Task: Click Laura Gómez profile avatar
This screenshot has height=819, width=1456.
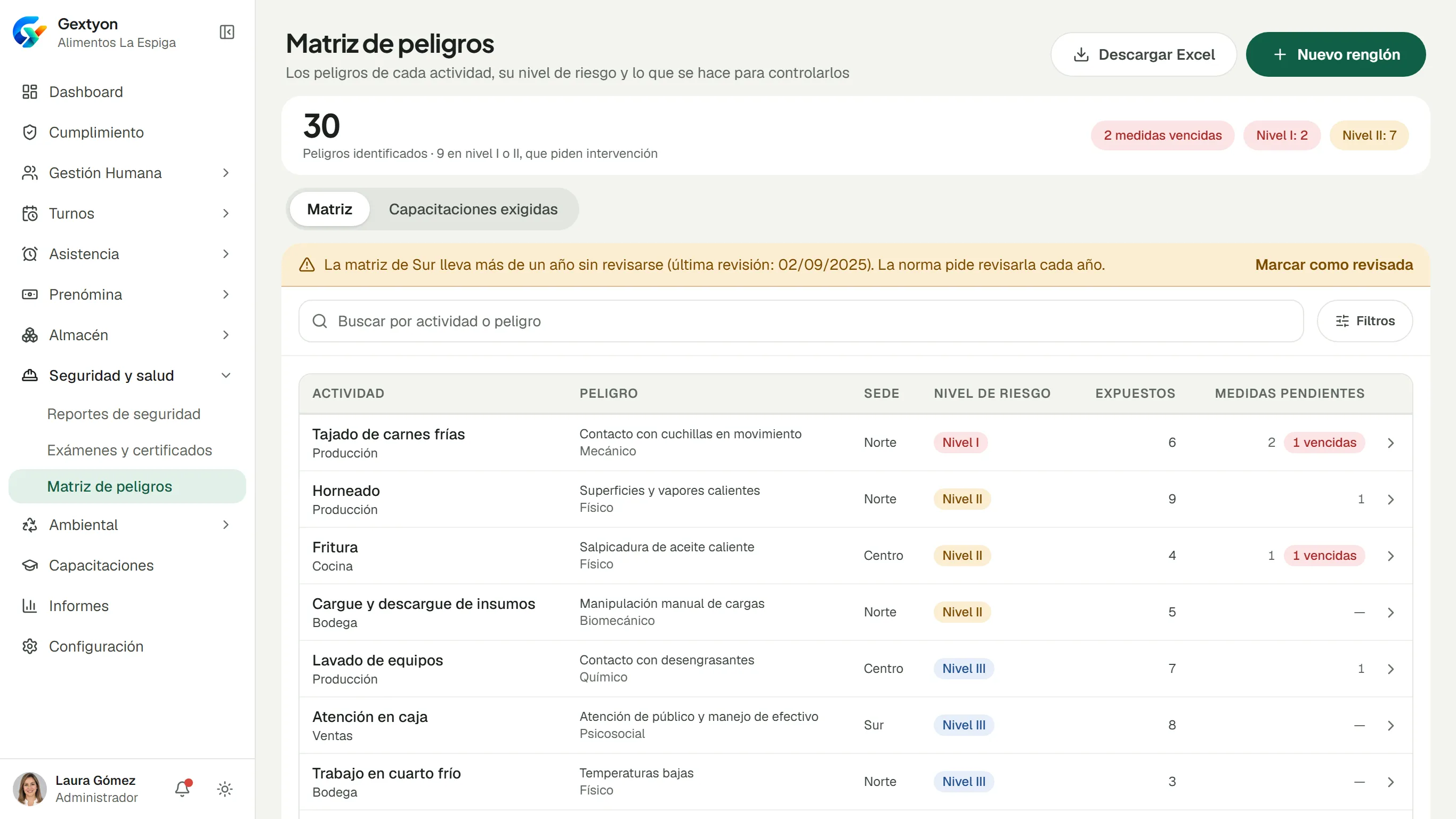Action: point(29,789)
